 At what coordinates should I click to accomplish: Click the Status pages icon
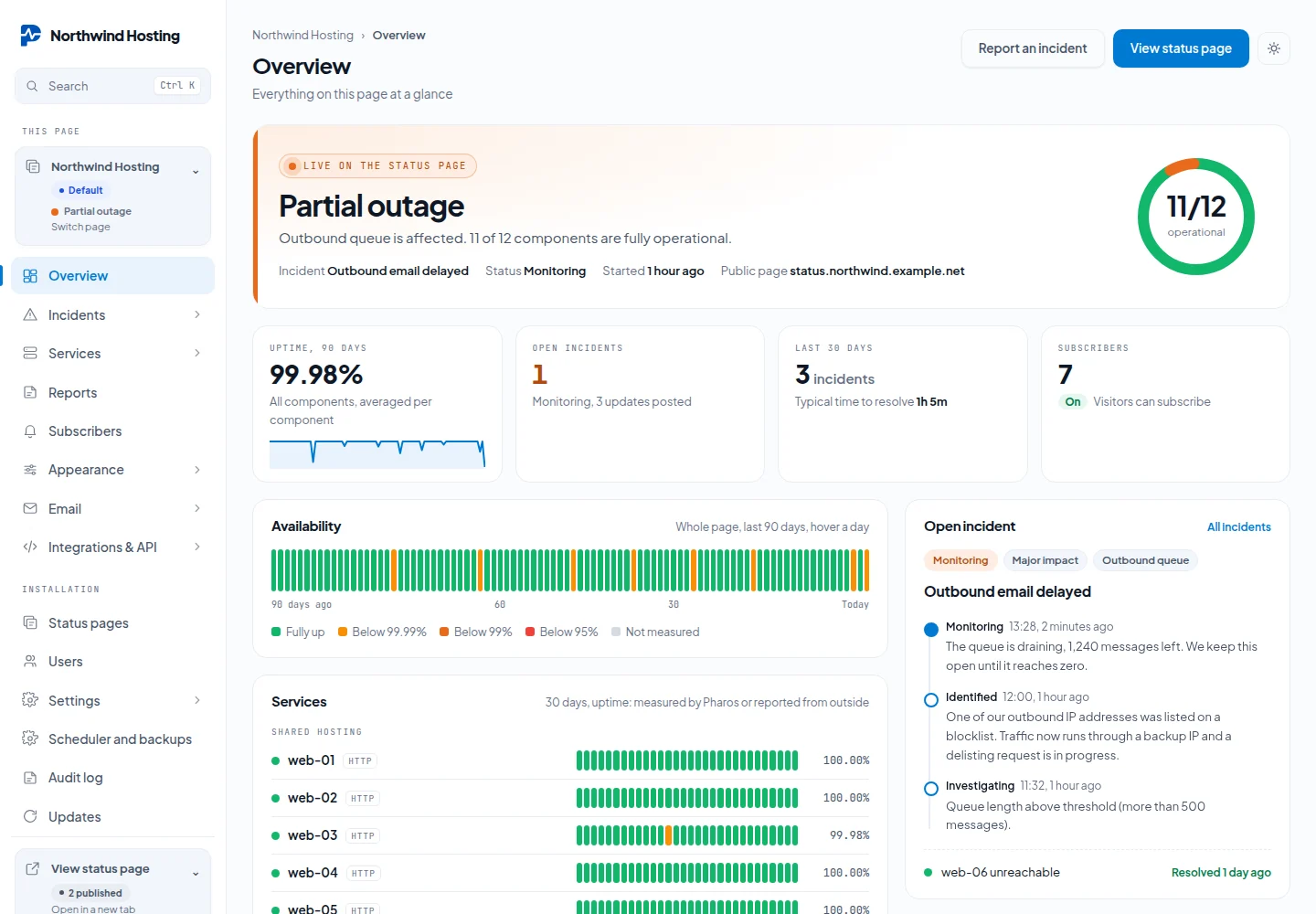[30, 622]
